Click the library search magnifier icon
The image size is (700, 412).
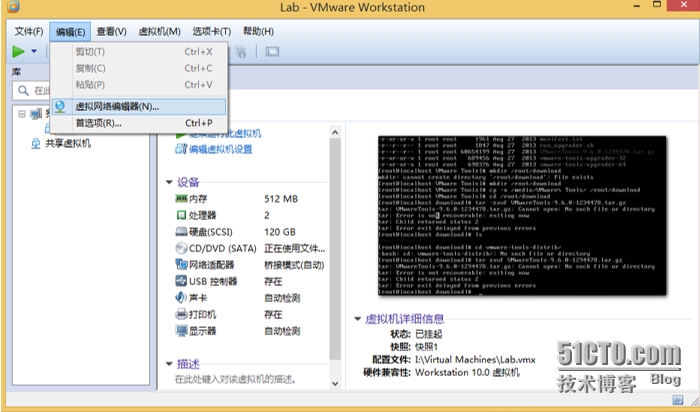tap(23, 91)
